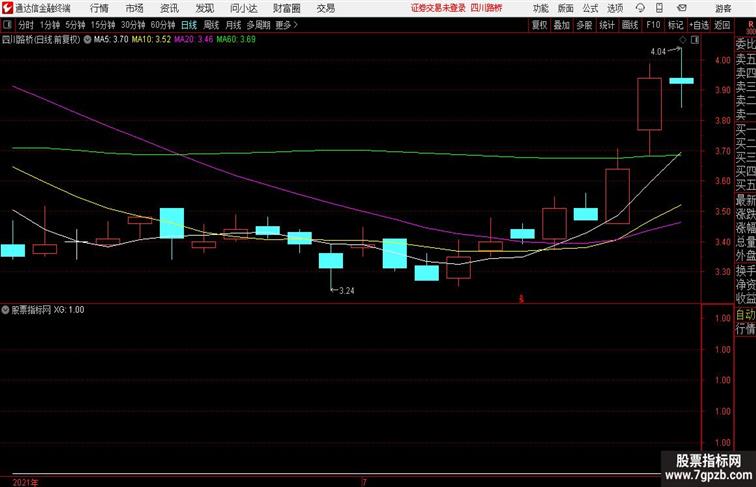Click the 3.30 price axis label
The image size is (756, 487).
[x=723, y=271]
